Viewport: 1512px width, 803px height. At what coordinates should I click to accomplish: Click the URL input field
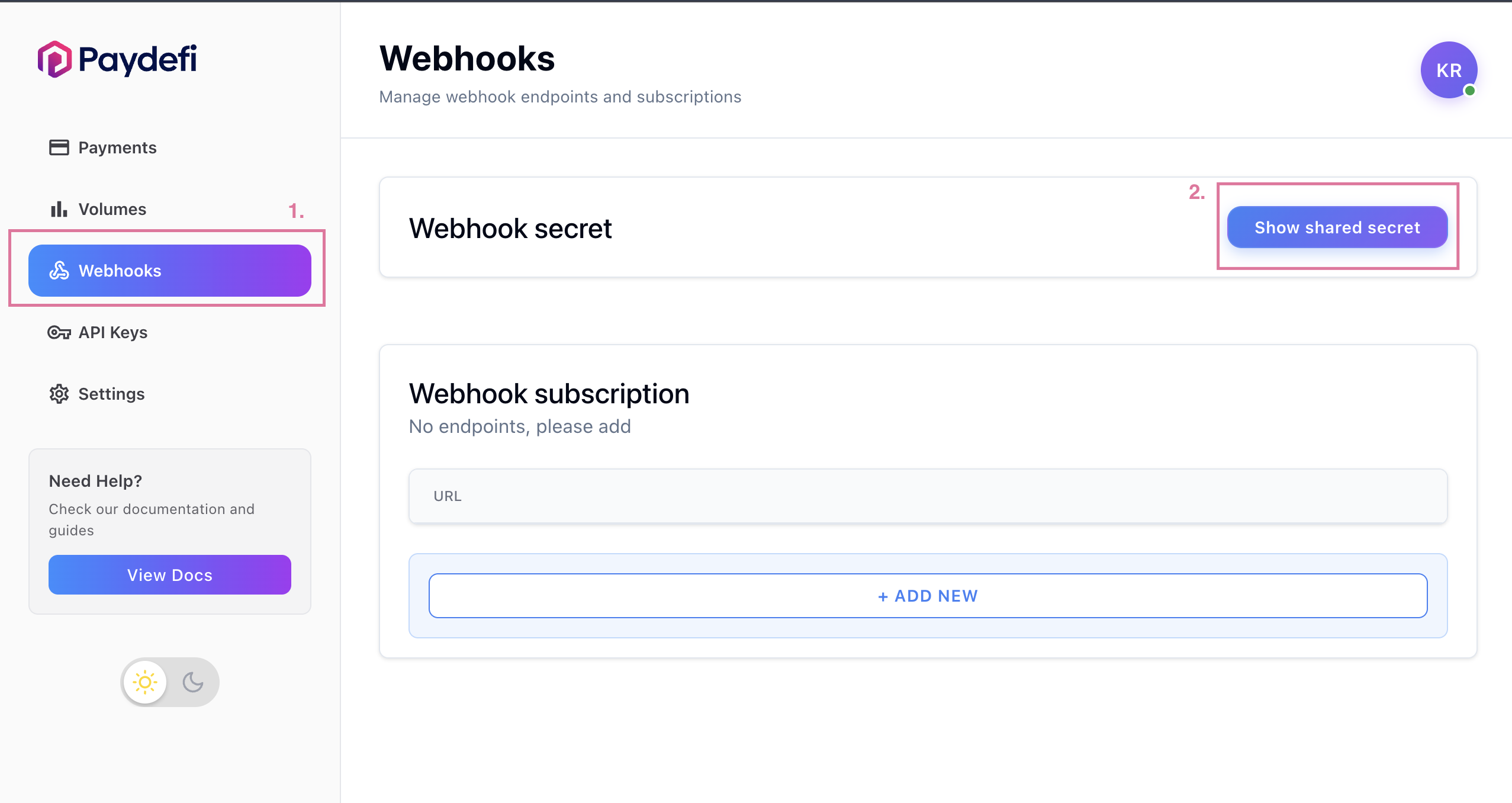click(x=926, y=496)
